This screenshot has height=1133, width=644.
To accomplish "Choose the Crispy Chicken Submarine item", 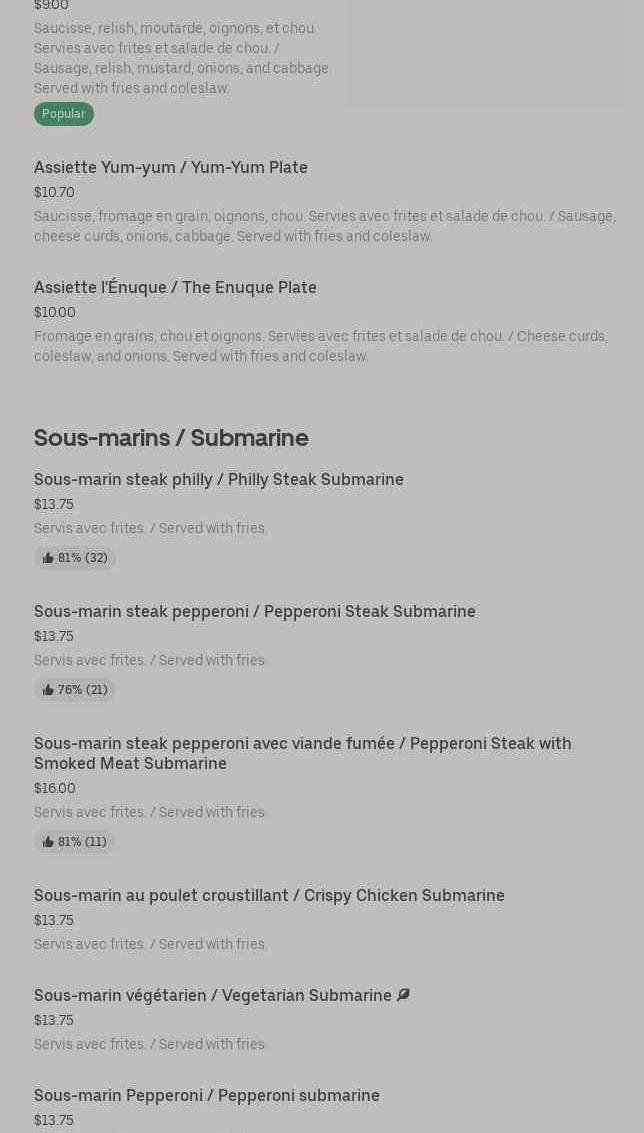I will pos(269,895).
